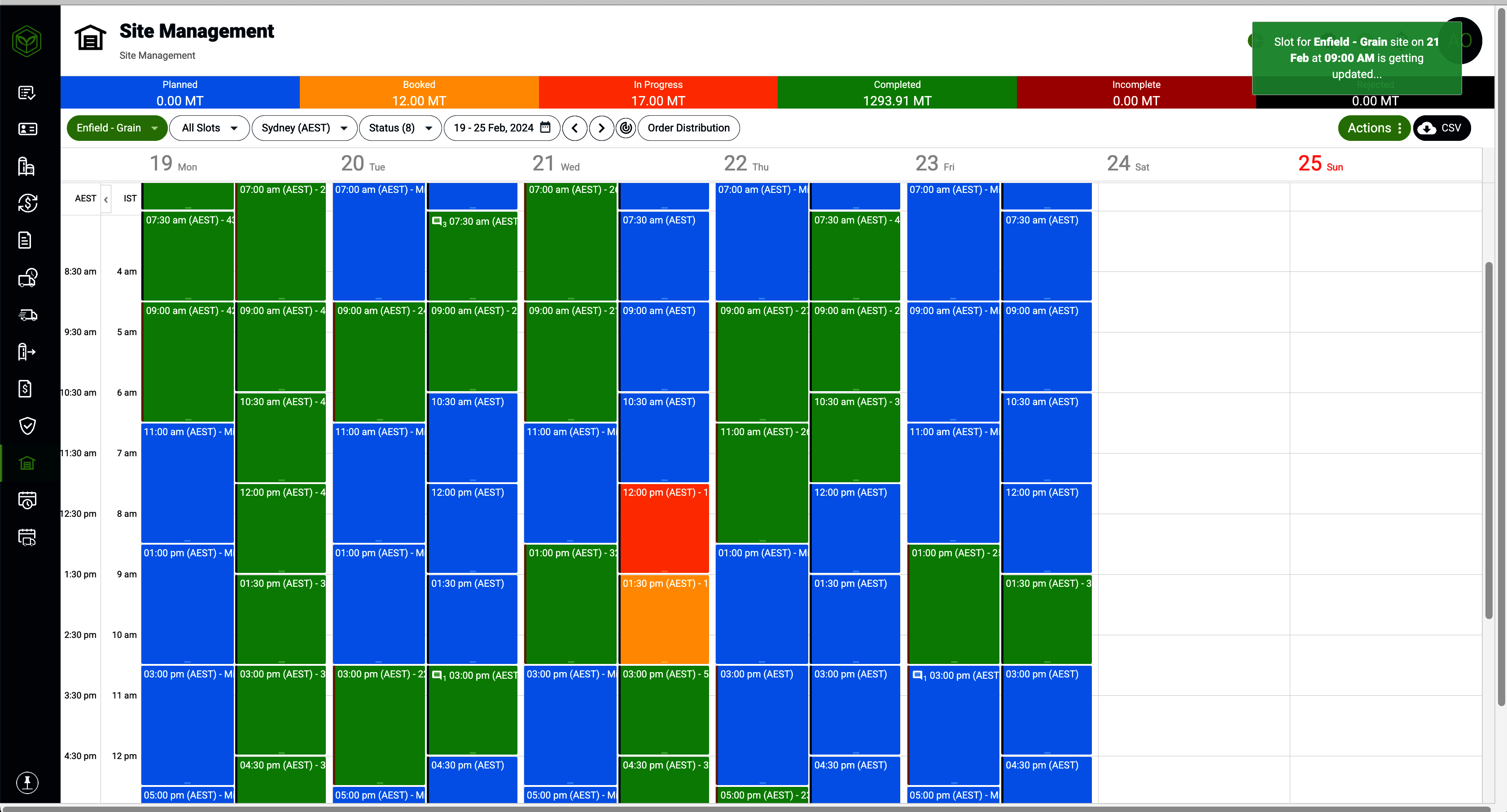Open the Actions menu button
Viewport: 1507px width, 812px height.
click(x=1374, y=127)
